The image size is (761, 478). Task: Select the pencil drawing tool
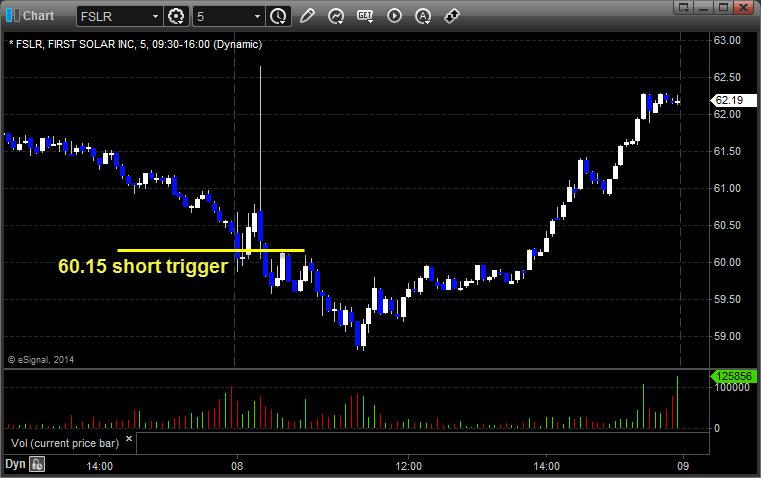point(307,16)
